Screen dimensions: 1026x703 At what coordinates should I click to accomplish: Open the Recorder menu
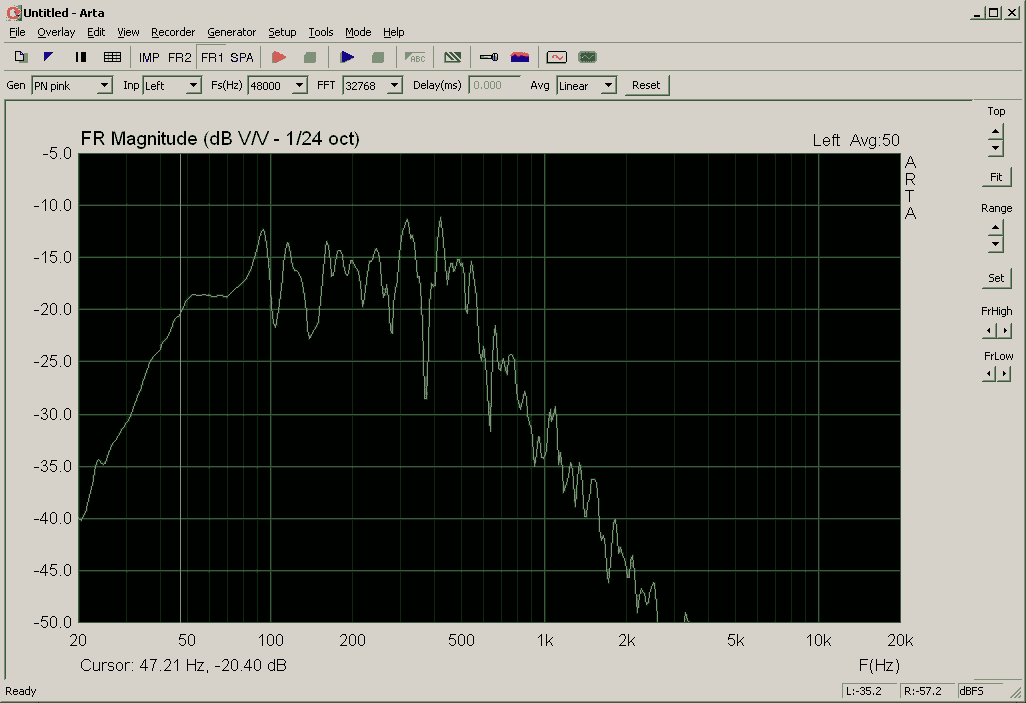coord(173,32)
